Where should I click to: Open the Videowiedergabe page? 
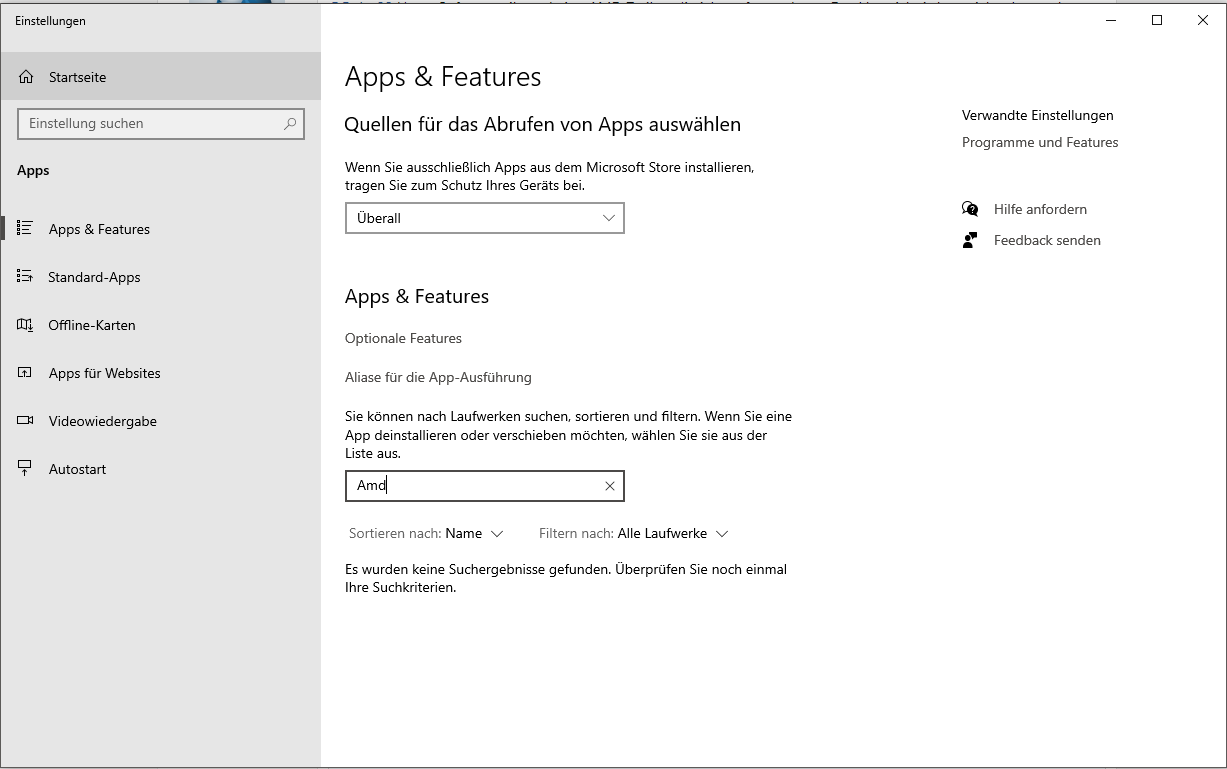click(x=161, y=421)
